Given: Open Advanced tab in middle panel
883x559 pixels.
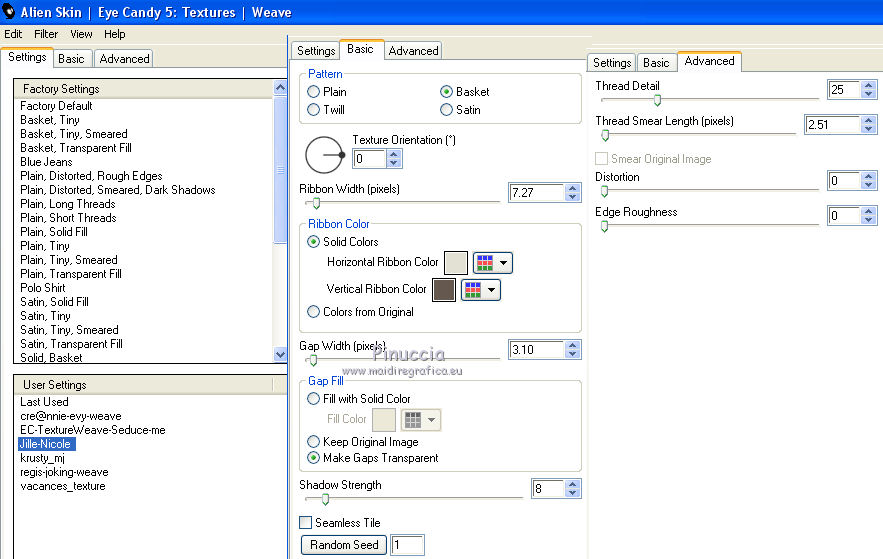Looking at the screenshot, I should [x=413, y=51].
